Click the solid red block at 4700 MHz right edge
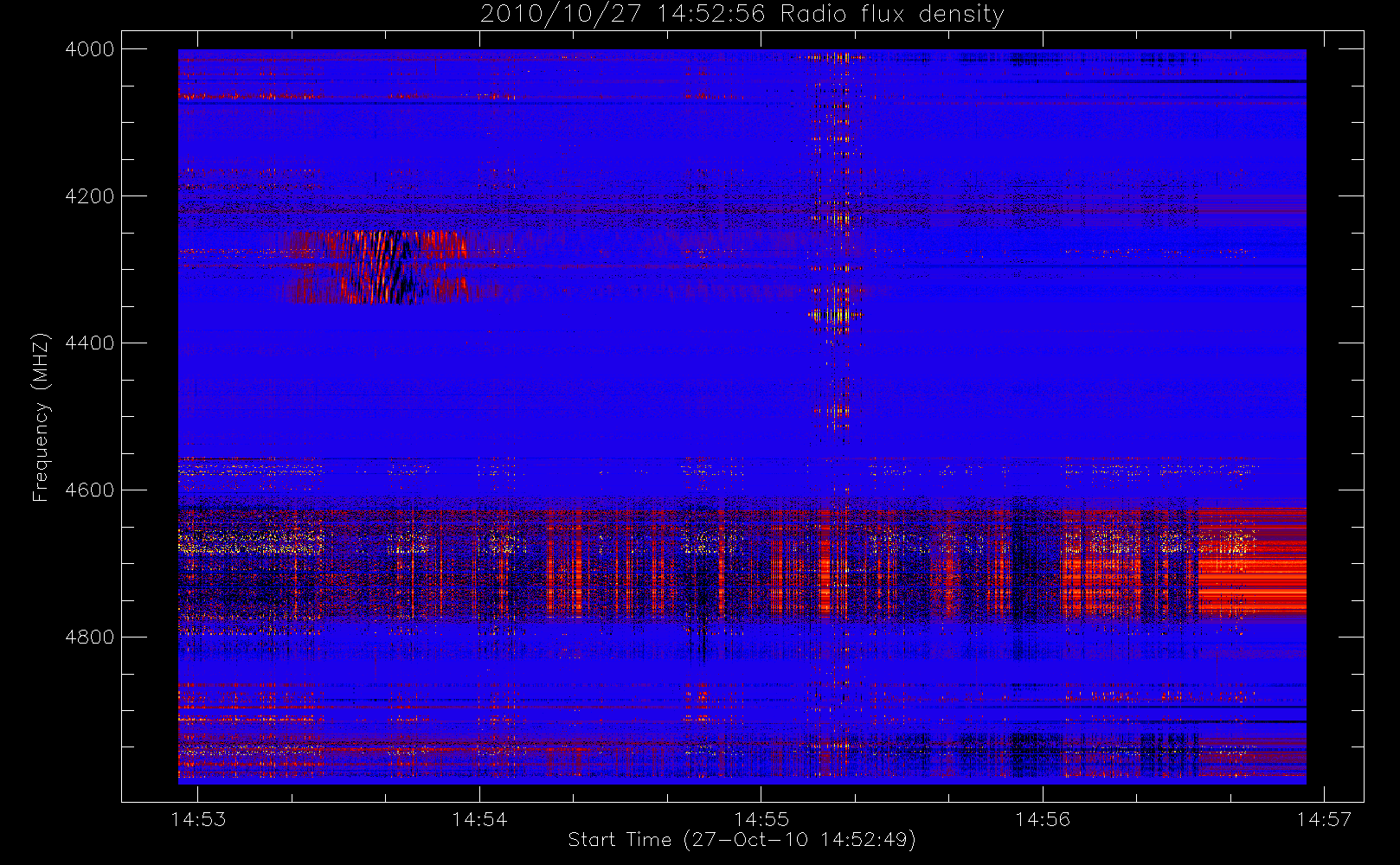This screenshot has height=865, width=1400. pyautogui.click(x=1252, y=561)
